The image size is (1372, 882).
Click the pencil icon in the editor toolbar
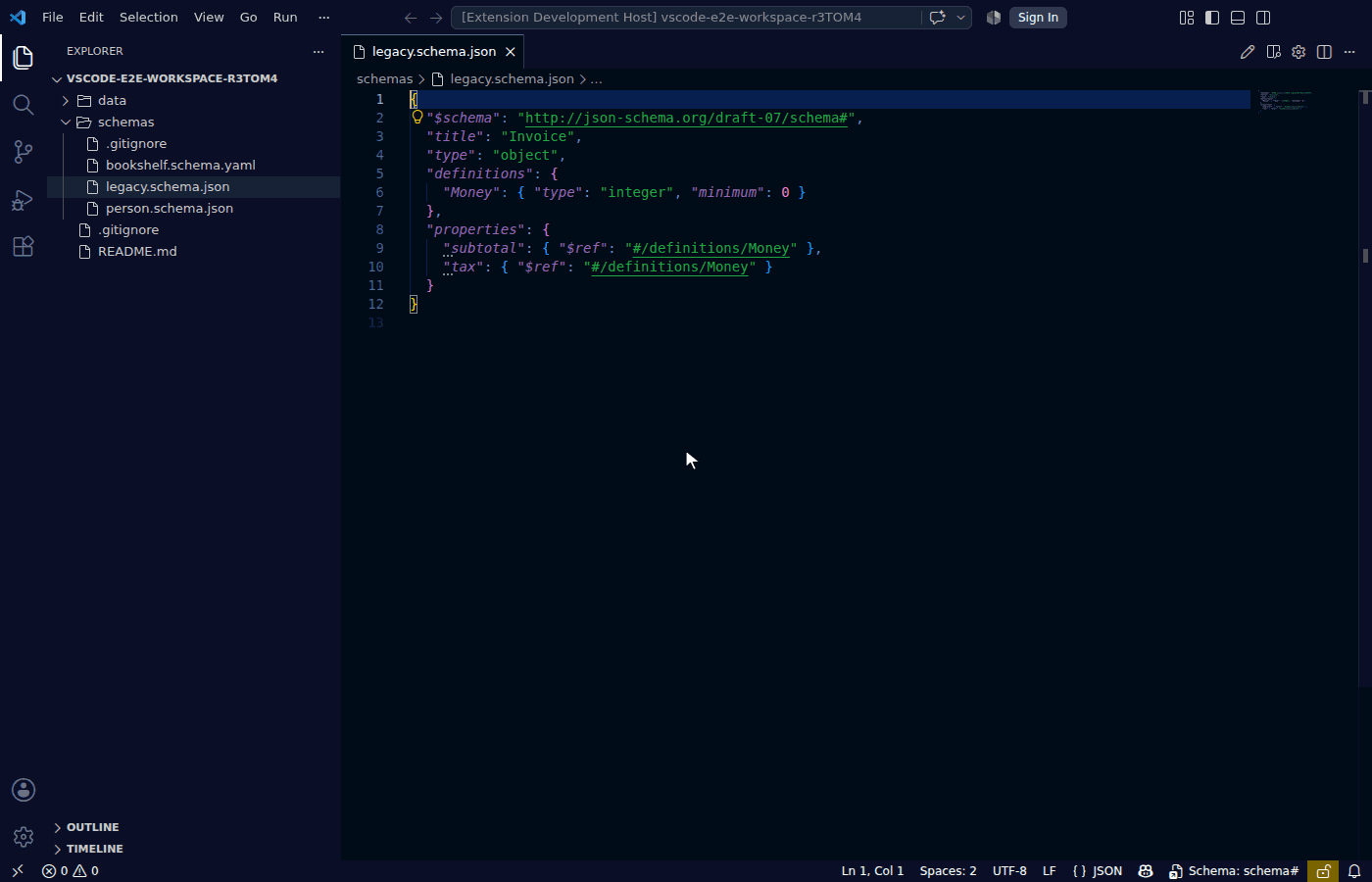tap(1248, 52)
